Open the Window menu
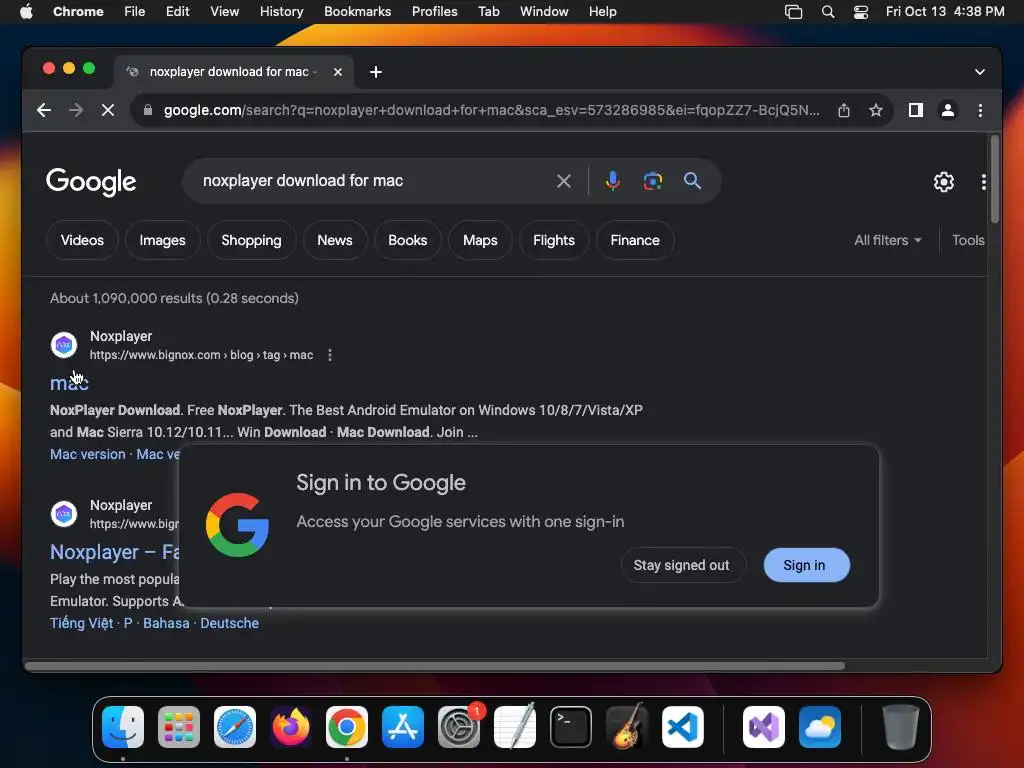This screenshot has height=768, width=1024. point(544,12)
